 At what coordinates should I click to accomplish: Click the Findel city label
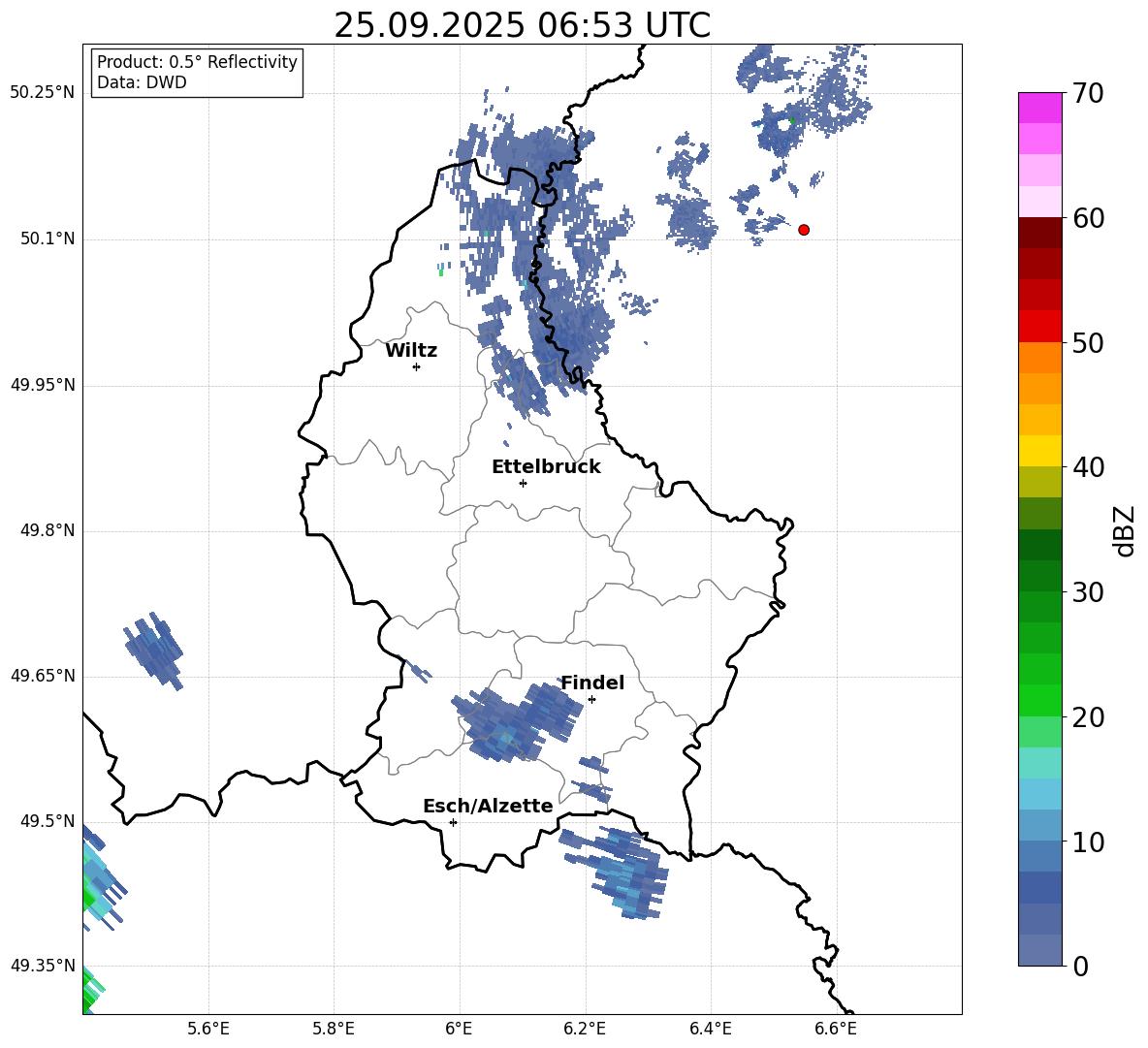click(x=592, y=683)
